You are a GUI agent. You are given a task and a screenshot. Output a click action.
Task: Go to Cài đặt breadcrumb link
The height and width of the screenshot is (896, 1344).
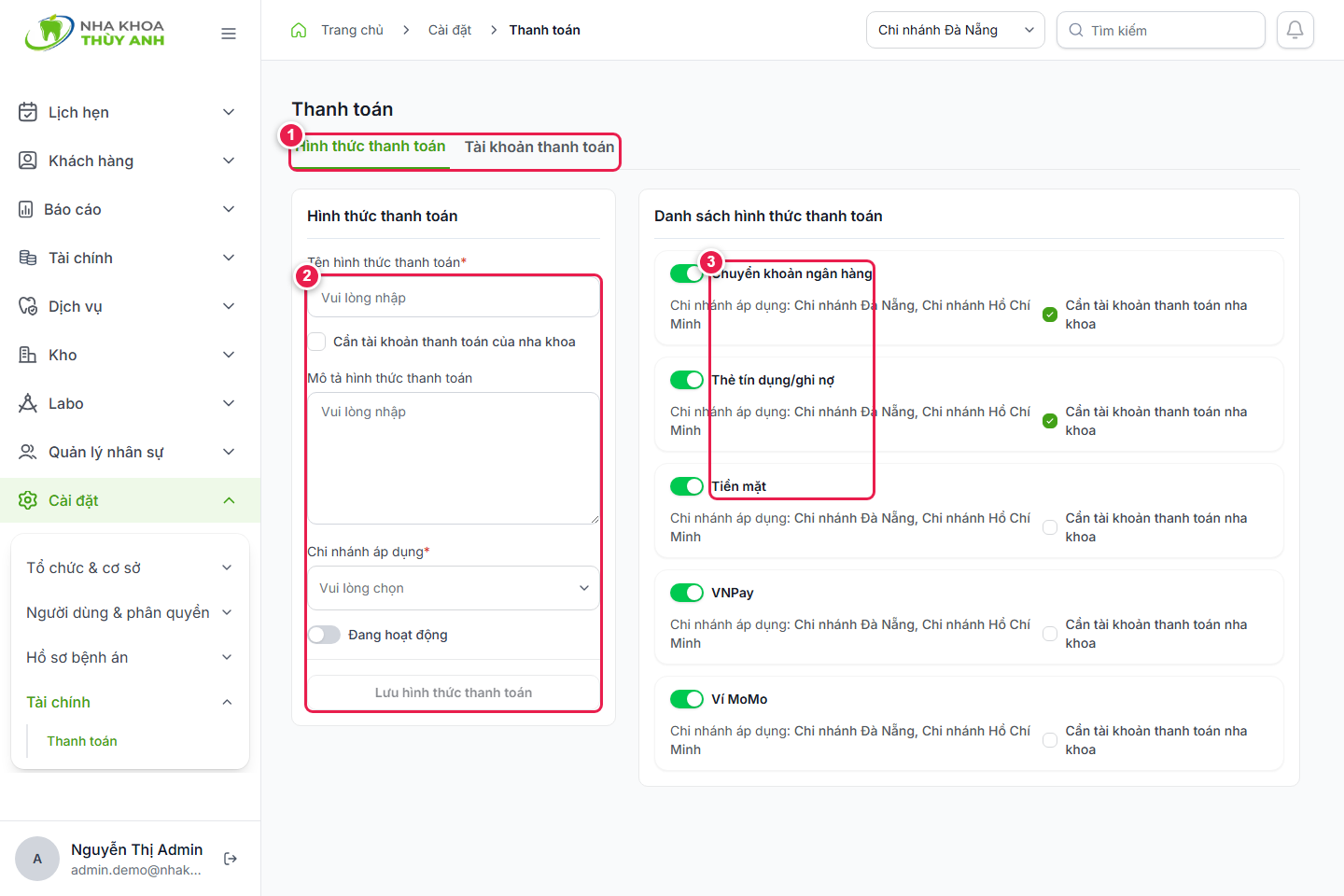pos(450,30)
